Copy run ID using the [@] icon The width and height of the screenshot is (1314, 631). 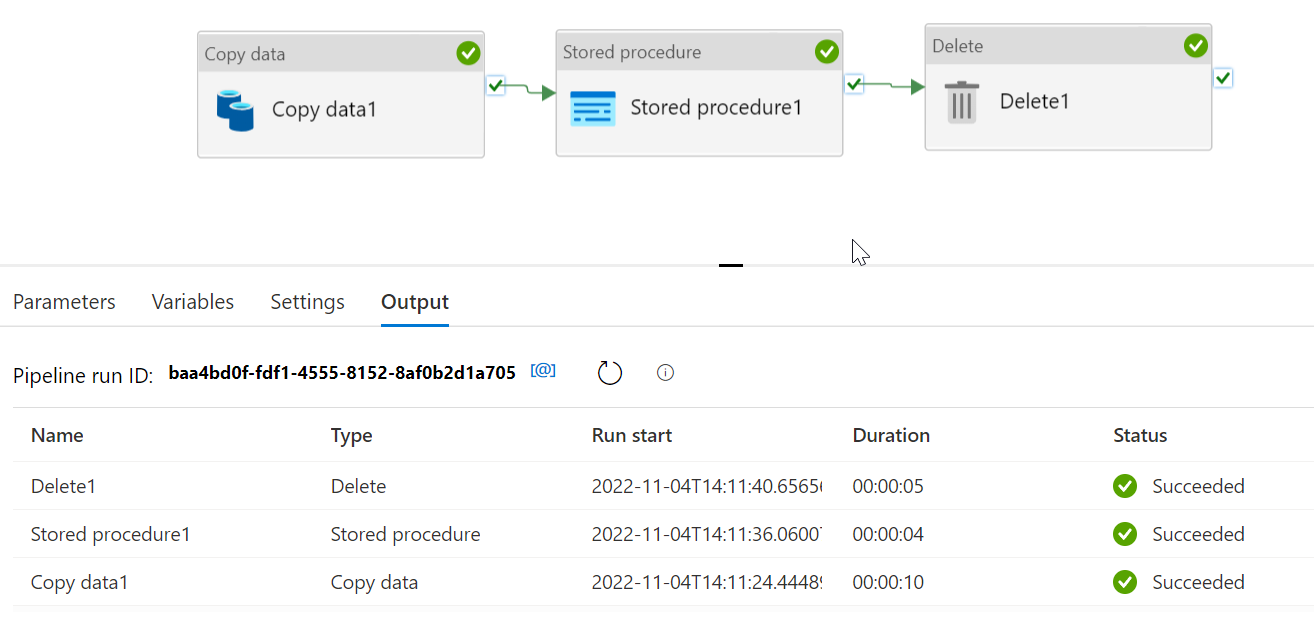click(543, 371)
